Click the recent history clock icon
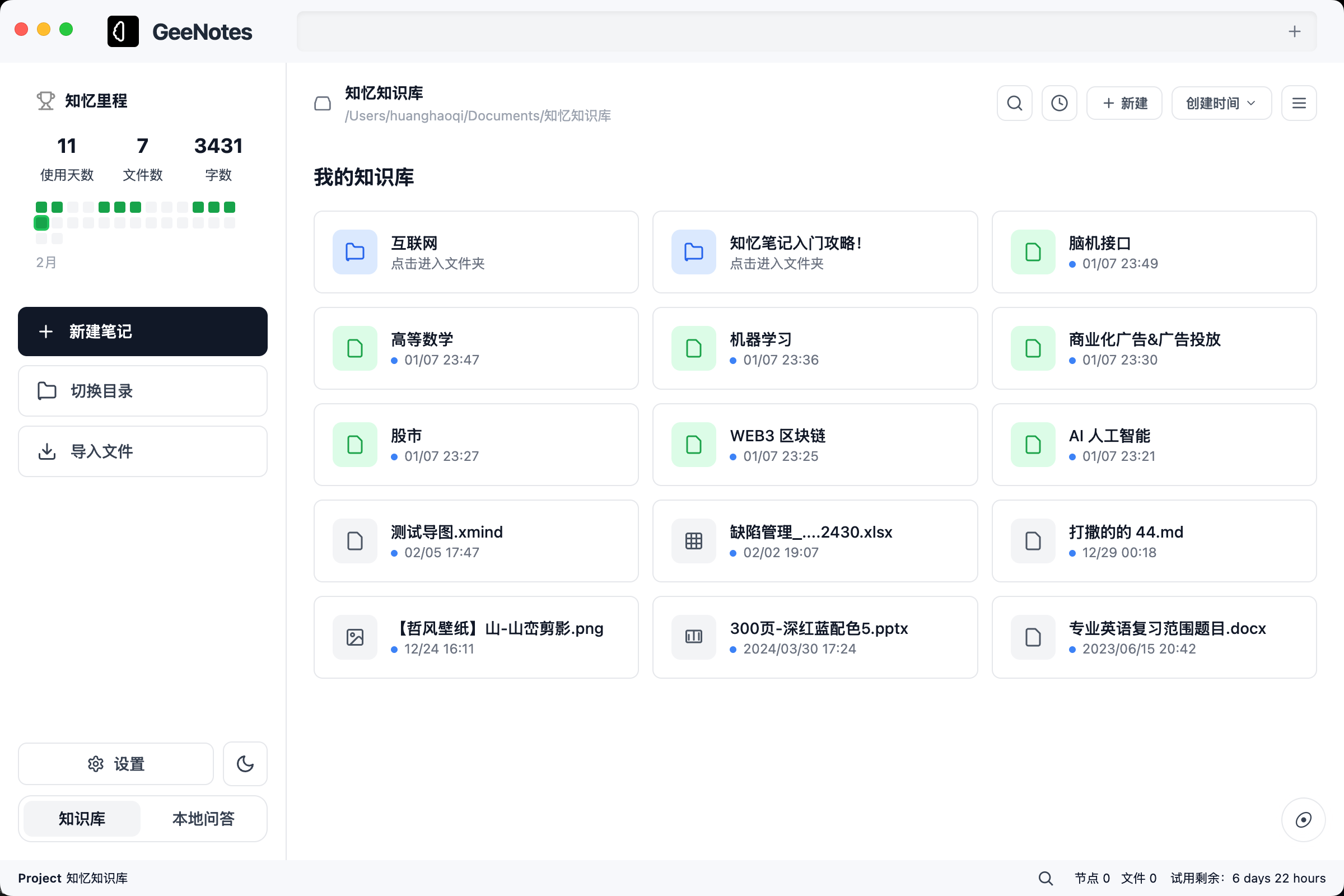Image resolution: width=1344 pixels, height=896 pixels. click(x=1059, y=103)
